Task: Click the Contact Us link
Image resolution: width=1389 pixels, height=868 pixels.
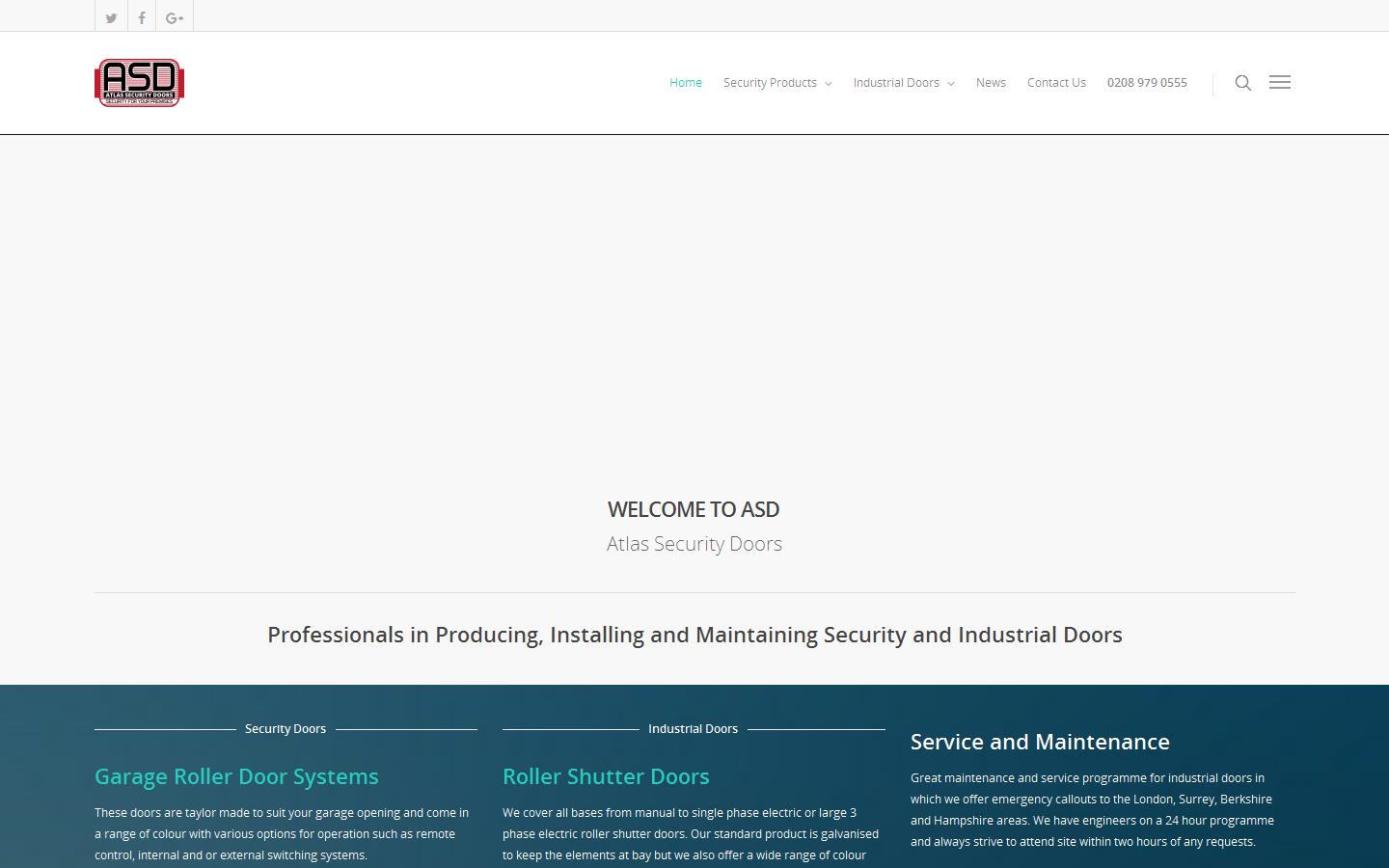Action: tap(1056, 83)
